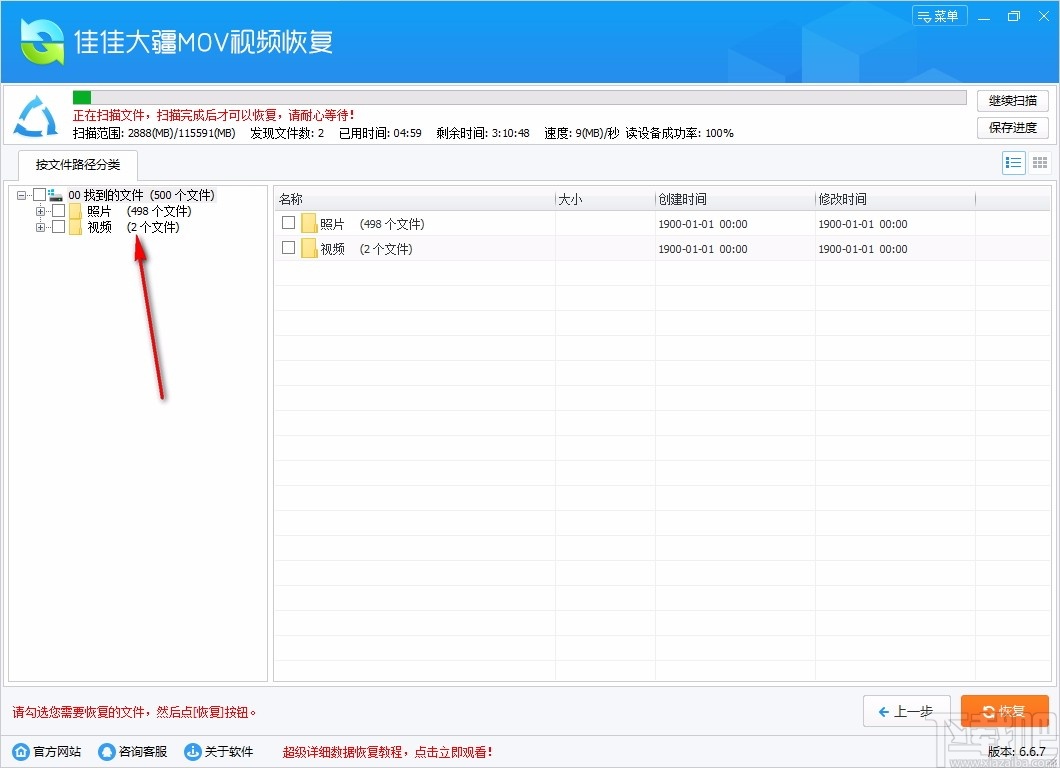1060x768 pixels.
Task: Open the 菜单 menu
Action: pyautogui.click(x=939, y=15)
